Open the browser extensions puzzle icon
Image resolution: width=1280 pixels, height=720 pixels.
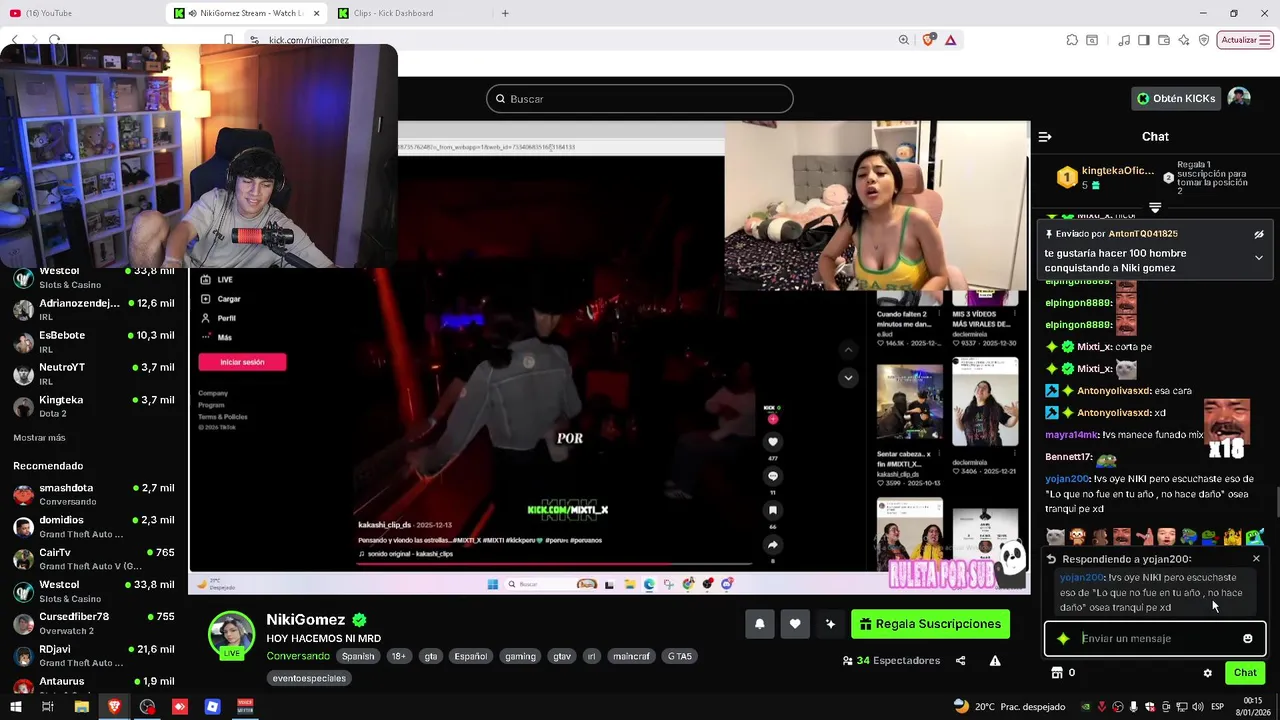(1072, 40)
